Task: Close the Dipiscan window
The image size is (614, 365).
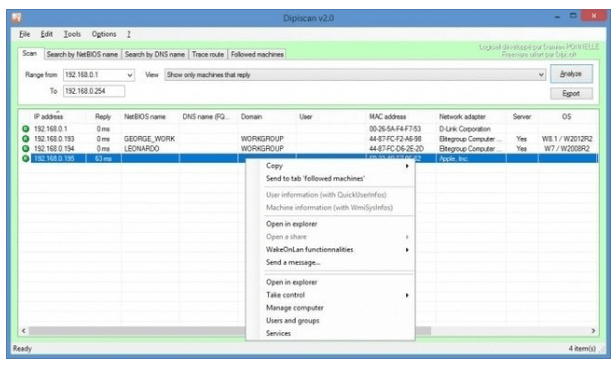Action: tap(593, 16)
